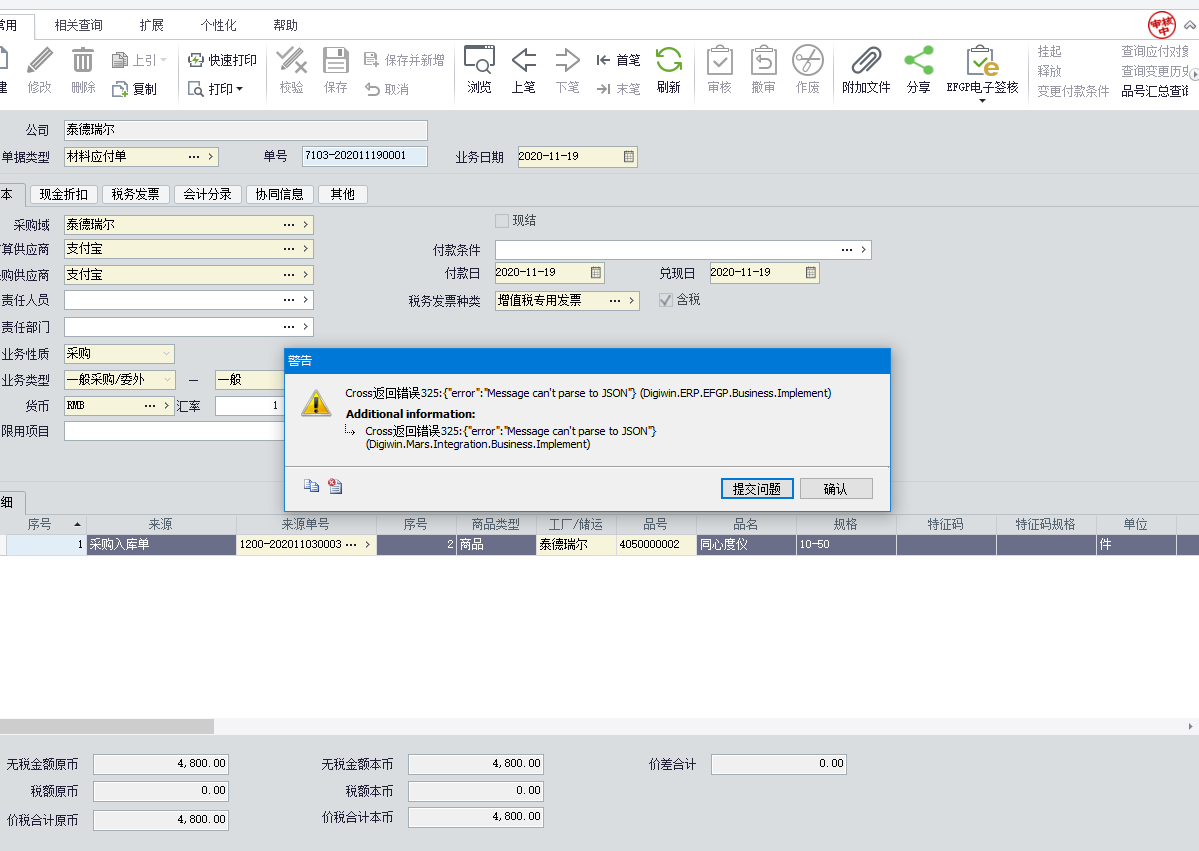Switch to the 会计分录 tab

tap(207, 194)
